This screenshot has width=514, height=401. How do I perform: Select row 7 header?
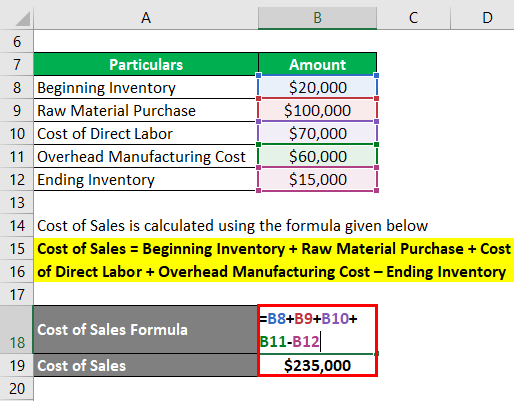(x=17, y=64)
